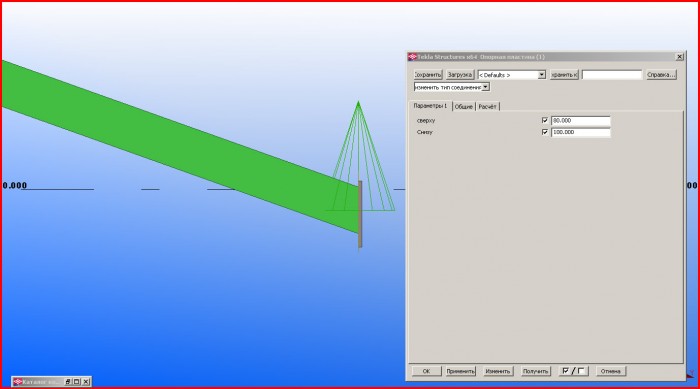Toggle the checkbox next to сверху field
Image resolution: width=700 pixels, height=389 pixels.
(x=545, y=121)
